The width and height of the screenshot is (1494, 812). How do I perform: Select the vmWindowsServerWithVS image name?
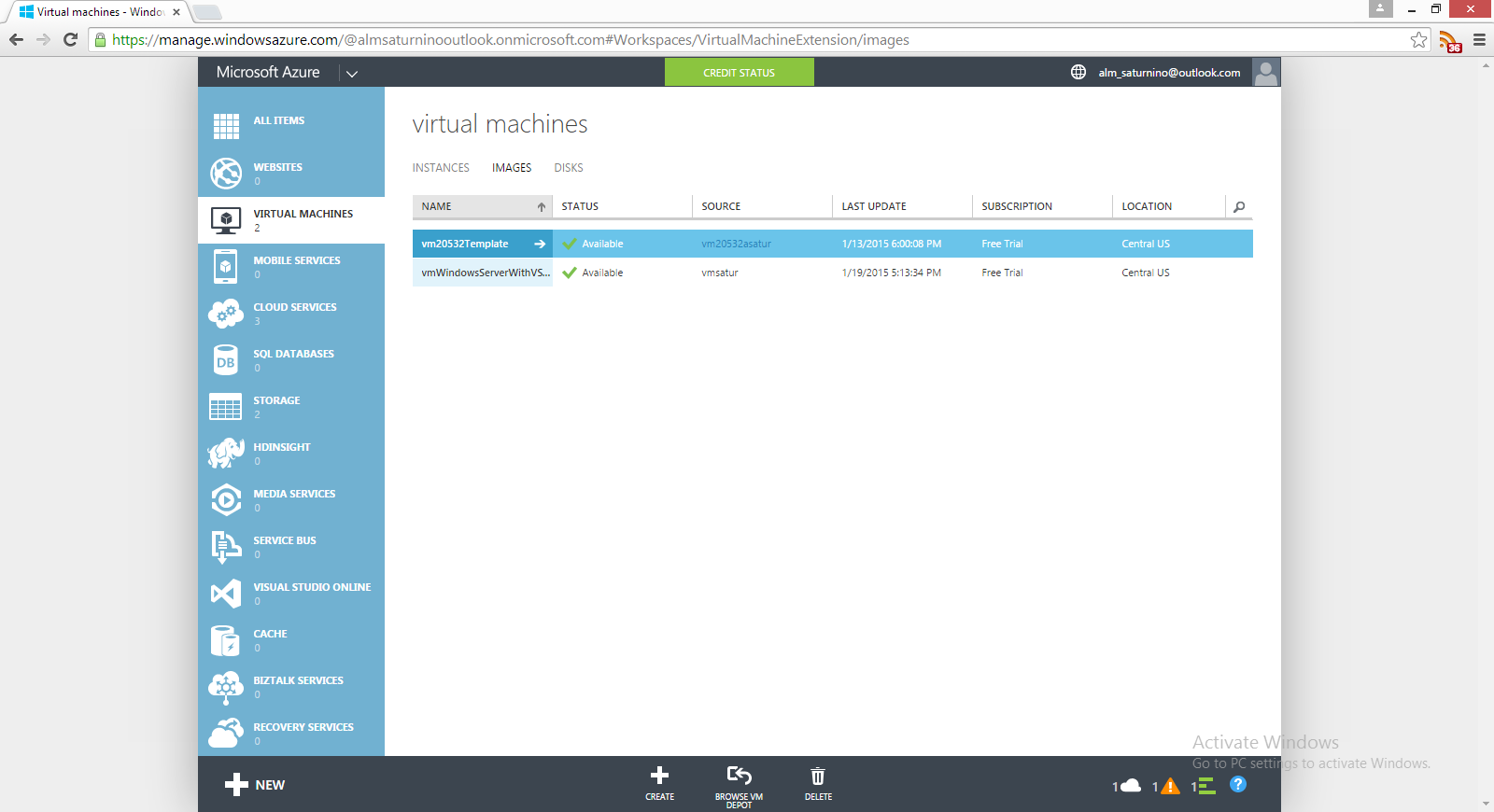tap(486, 273)
